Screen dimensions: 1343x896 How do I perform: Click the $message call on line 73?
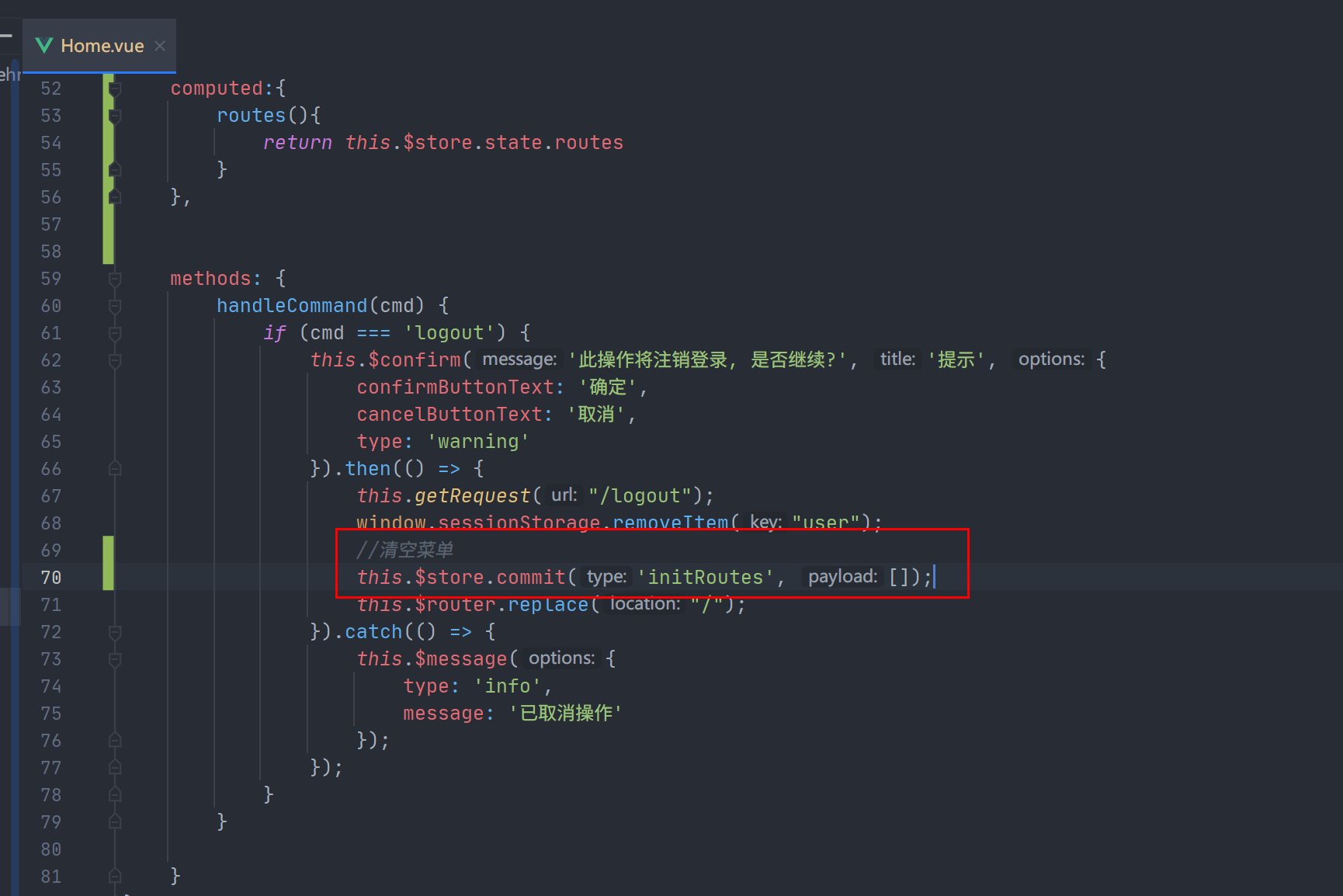[x=461, y=659]
